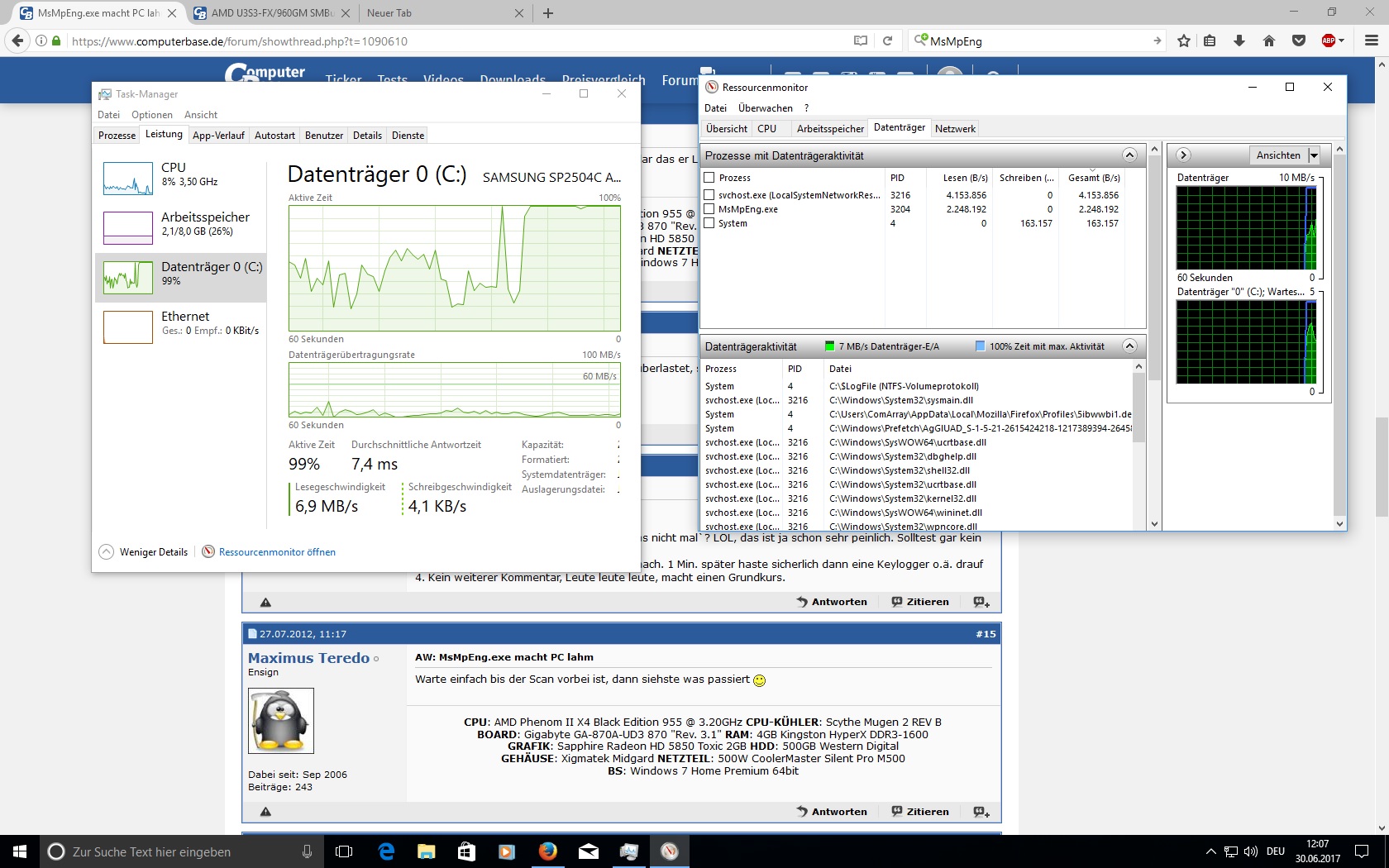The width and height of the screenshot is (1389, 868).
Task: Click microphone icon in taskbar search
Action: (x=307, y=851)
